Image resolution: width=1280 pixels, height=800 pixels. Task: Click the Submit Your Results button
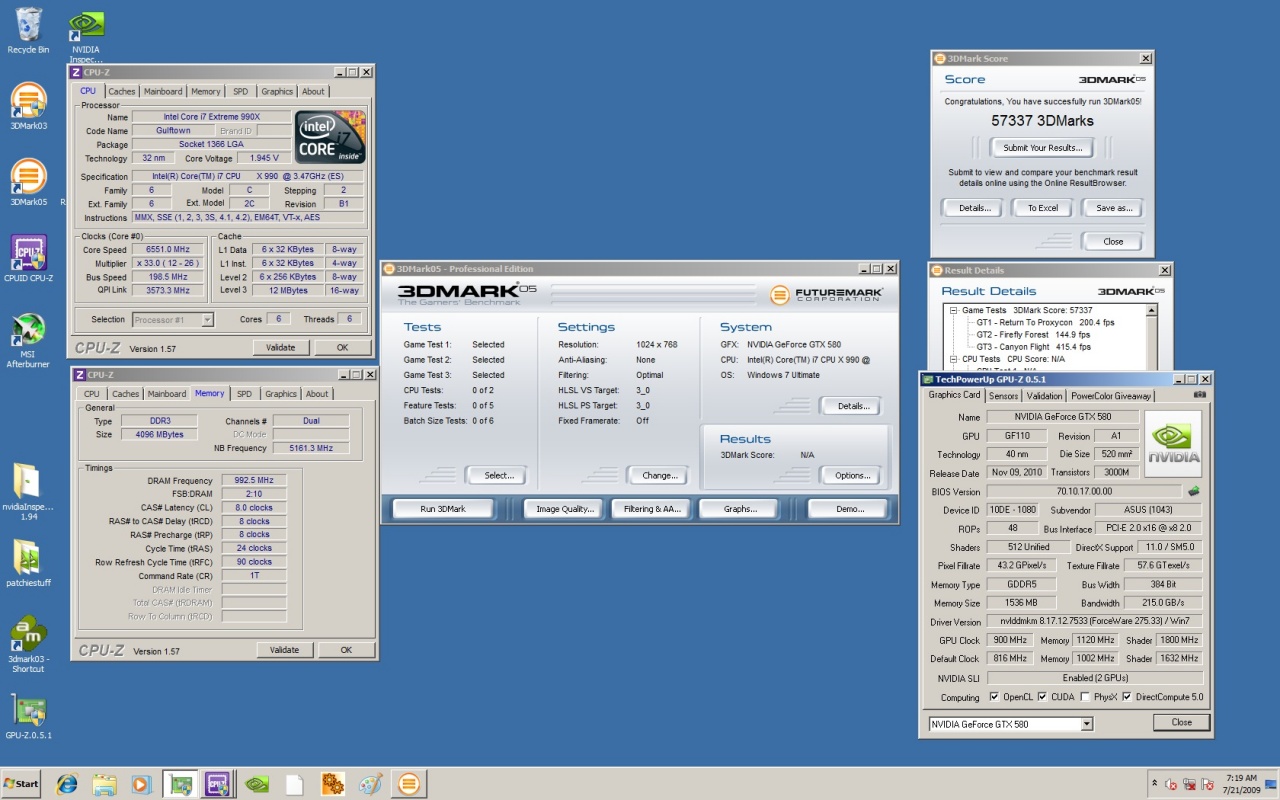click(1042, 148)
